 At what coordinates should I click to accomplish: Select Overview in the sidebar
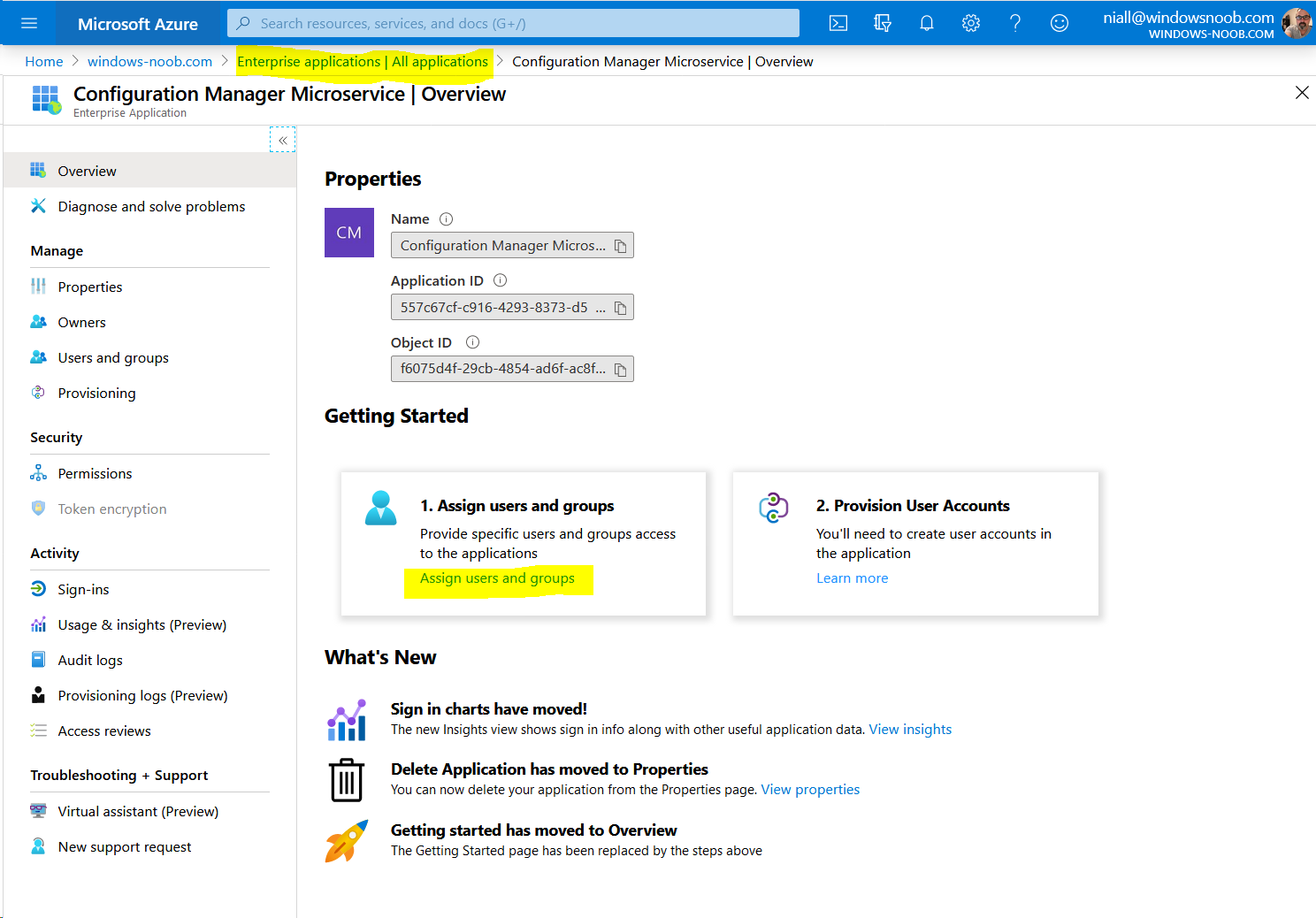pyautogui.click(x=149, y=171)
